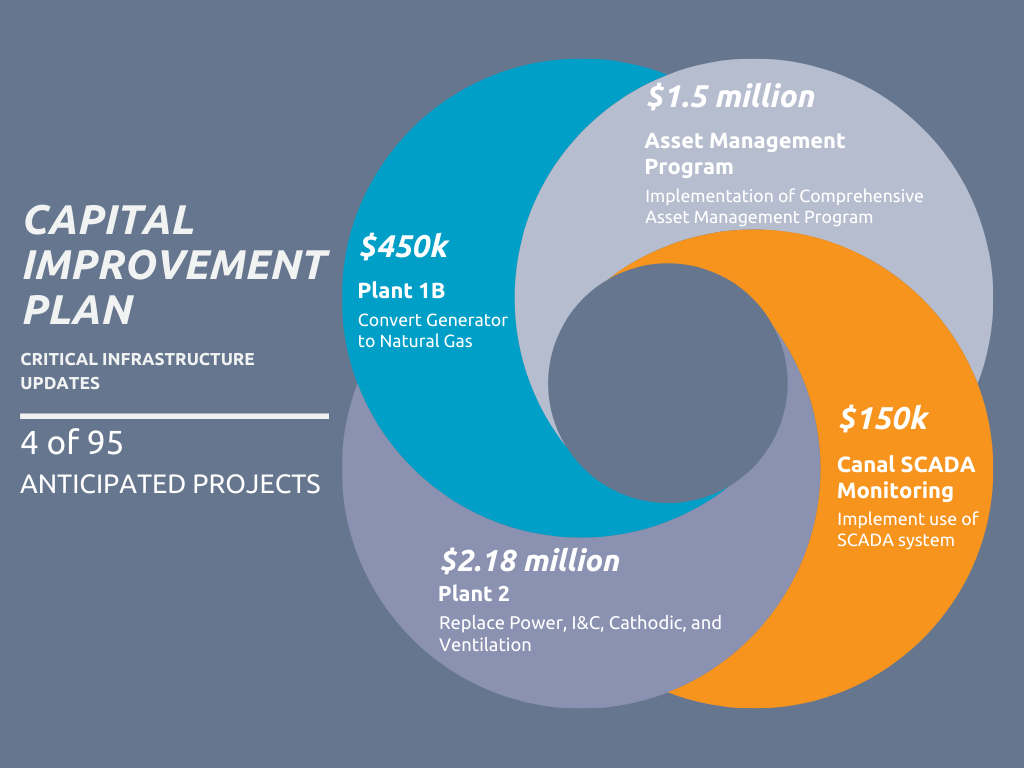Click the Capital Improvement Plan title
The height and width of the screenshot is (768, 1024).
pos(174,265)
